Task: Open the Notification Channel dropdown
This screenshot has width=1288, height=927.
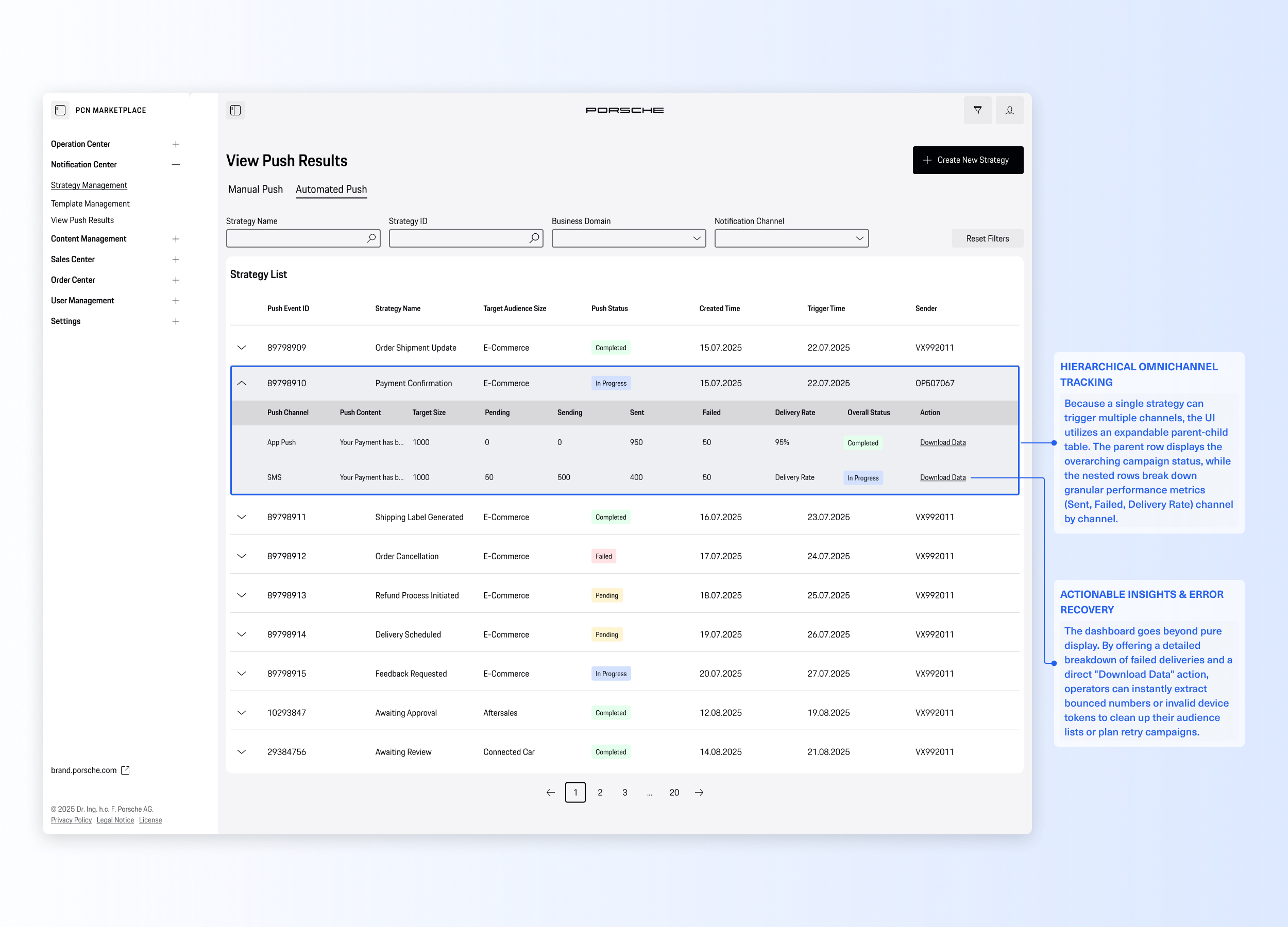Action: point(791,238)
